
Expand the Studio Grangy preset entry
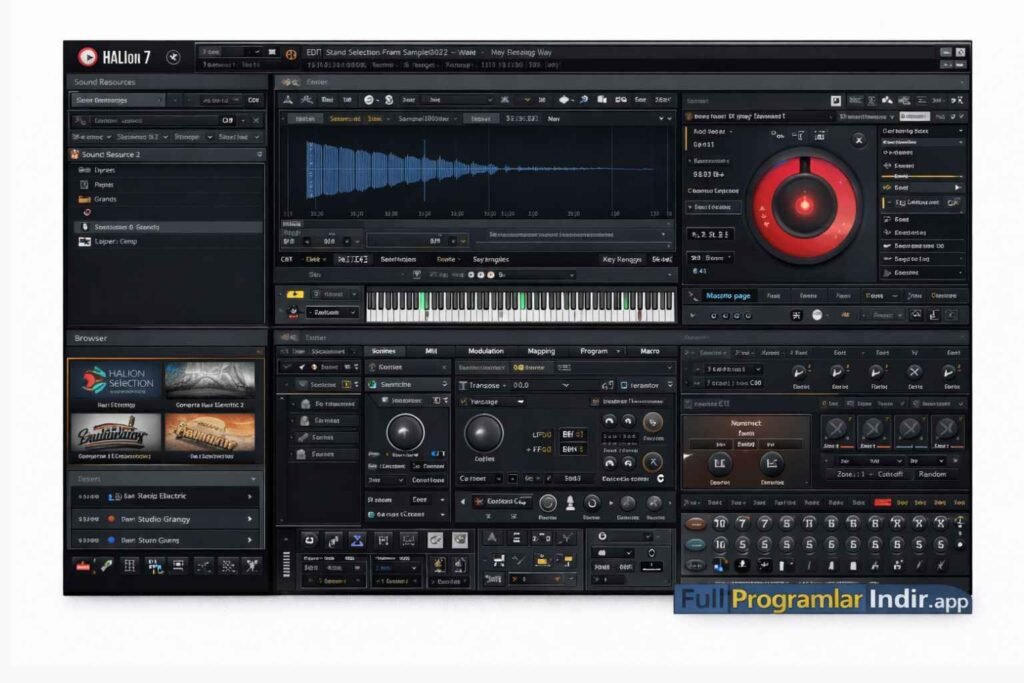[x=249, y=519]
